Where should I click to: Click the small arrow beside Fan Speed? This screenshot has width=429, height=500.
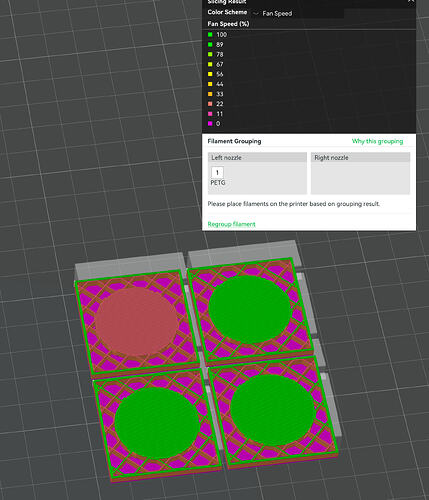(x=256, y=14)
